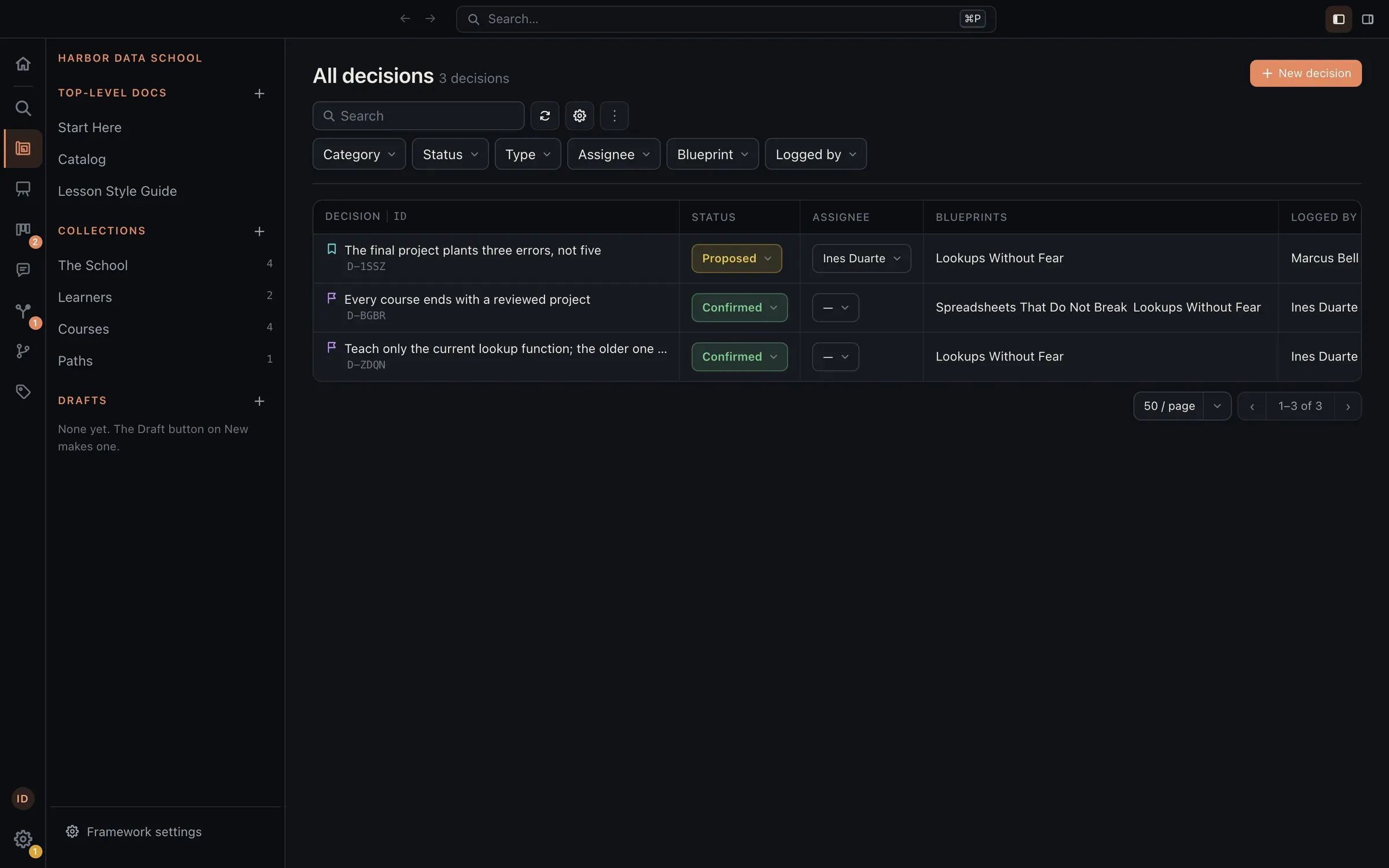
Task: Open the 50 / page size dropdown
Action: point(1182,406)
